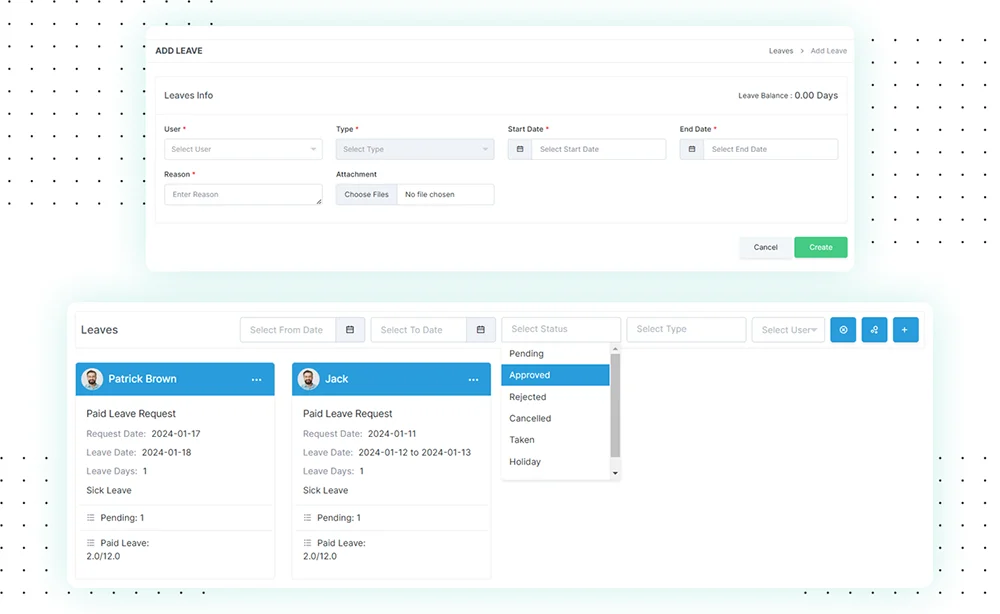Choose Approved from the status list
The height and width of the screenshot is (614, 1000).
(x=555, y=375)
